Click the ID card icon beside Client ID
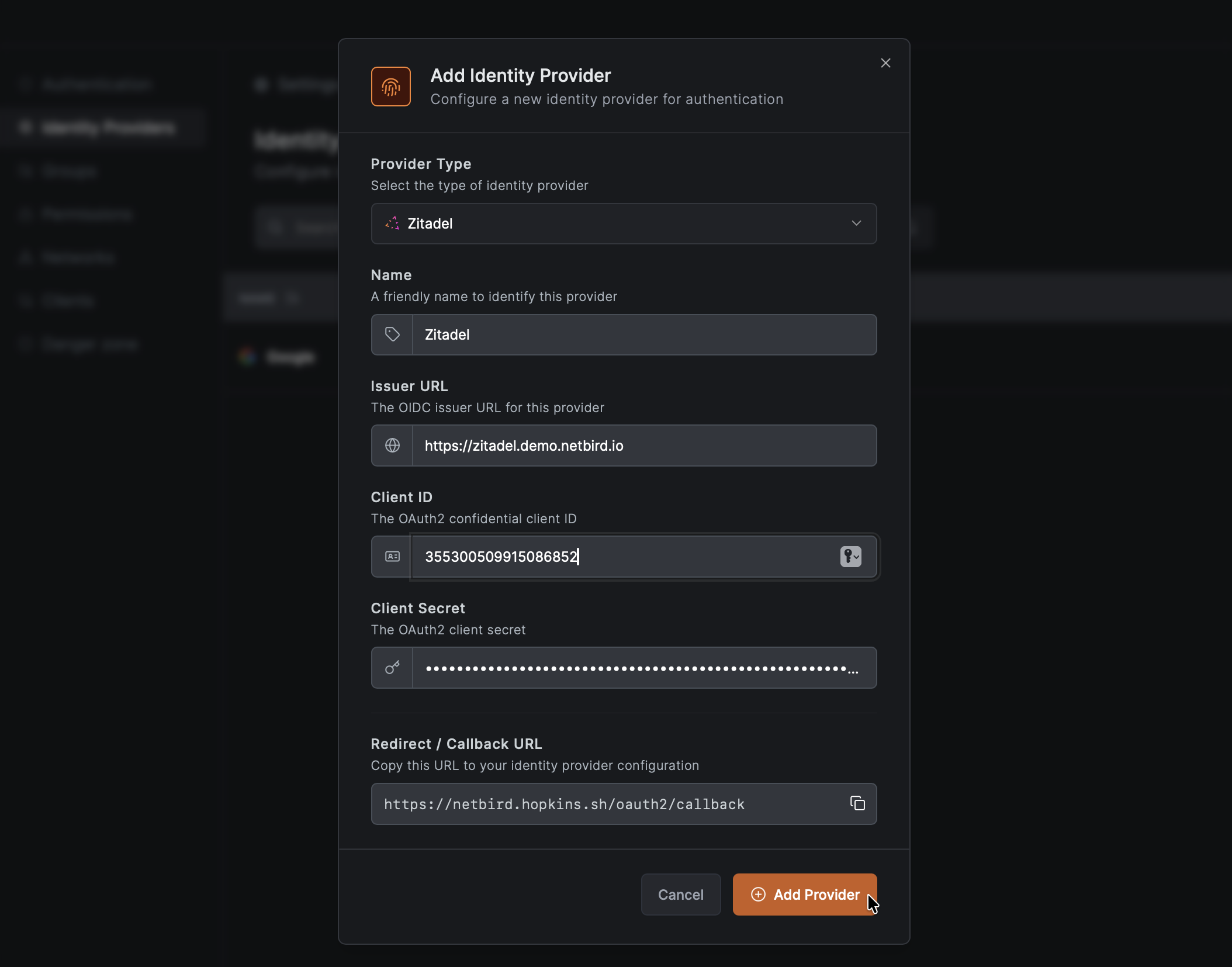1232x967 pixels. click(x=392, y=557)
